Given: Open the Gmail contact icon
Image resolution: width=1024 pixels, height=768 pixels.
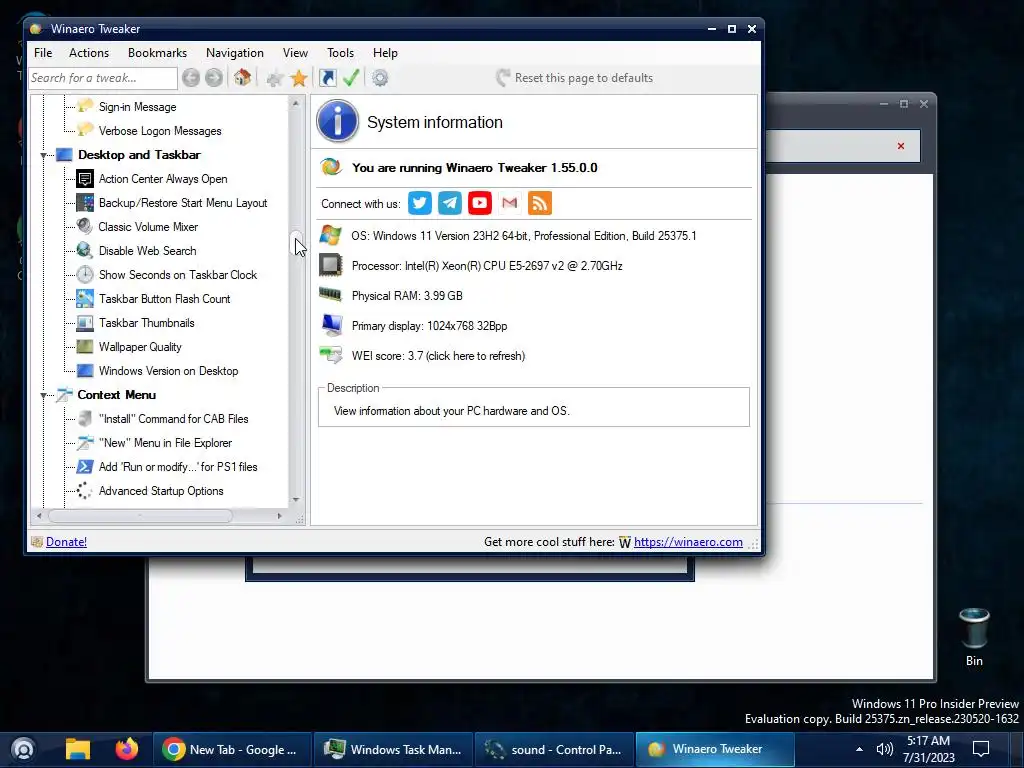Looking at the screenshot, I should (510, 203).
